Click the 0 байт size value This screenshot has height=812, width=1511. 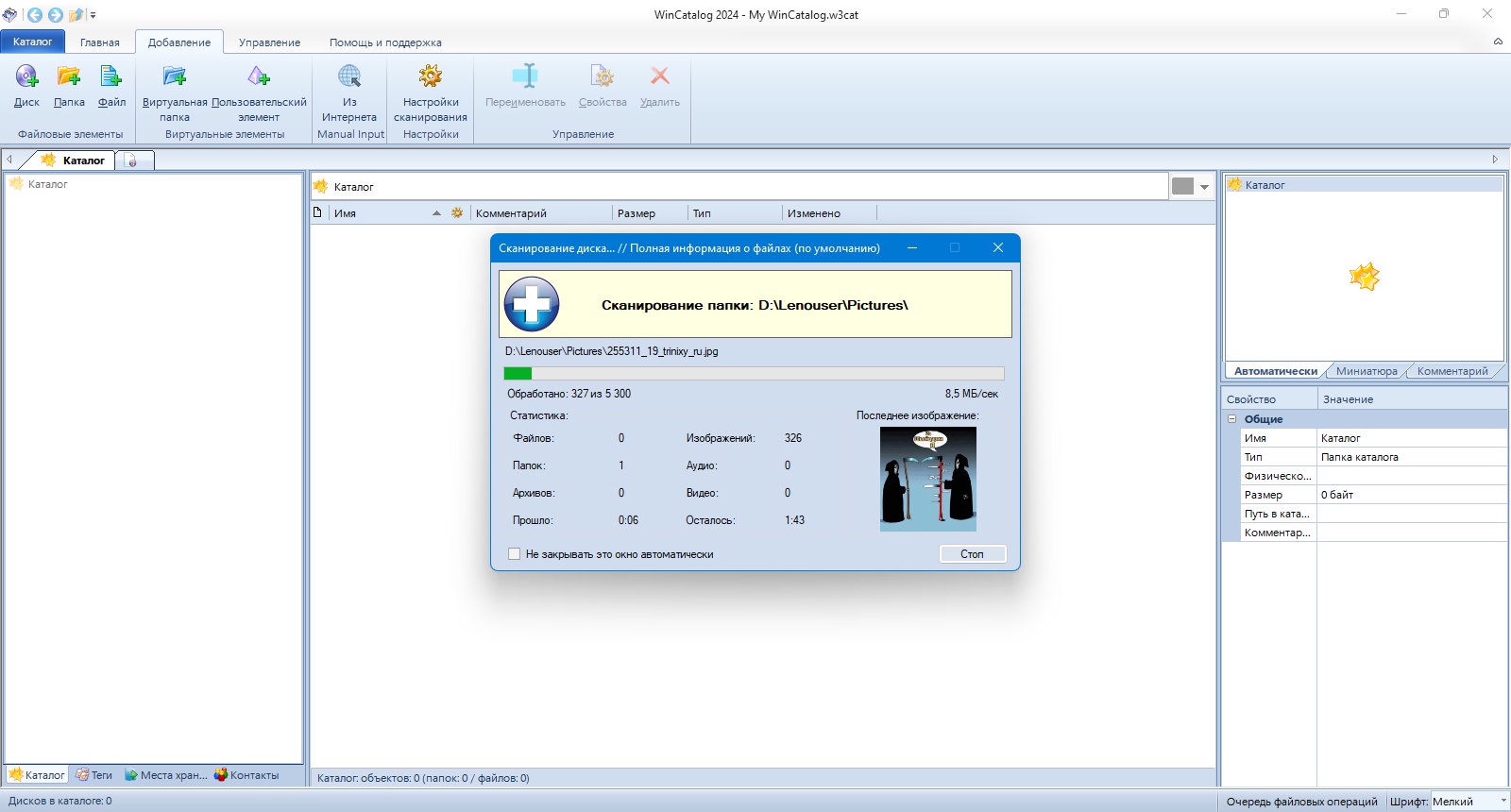click(1411, 495)
